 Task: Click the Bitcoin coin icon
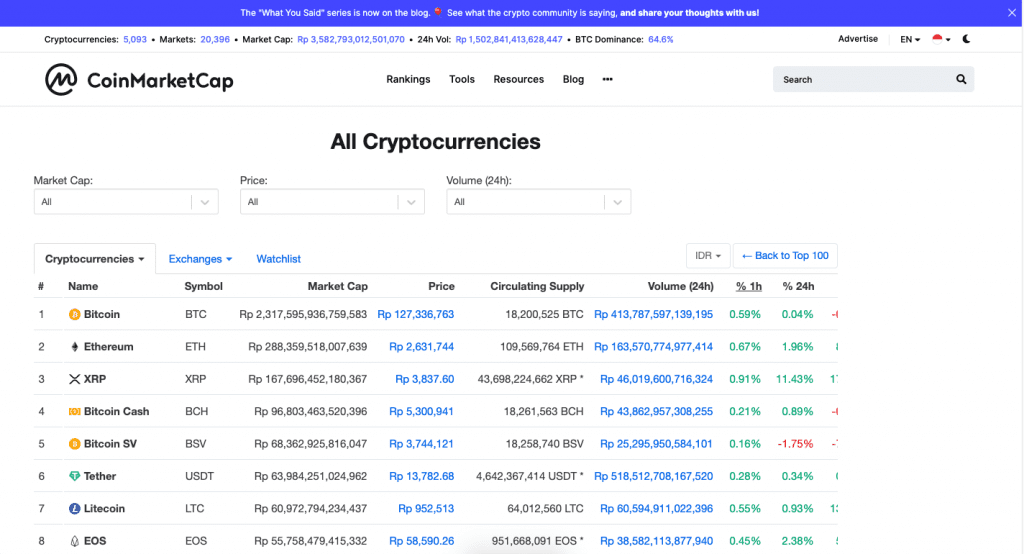pos(74,314)
